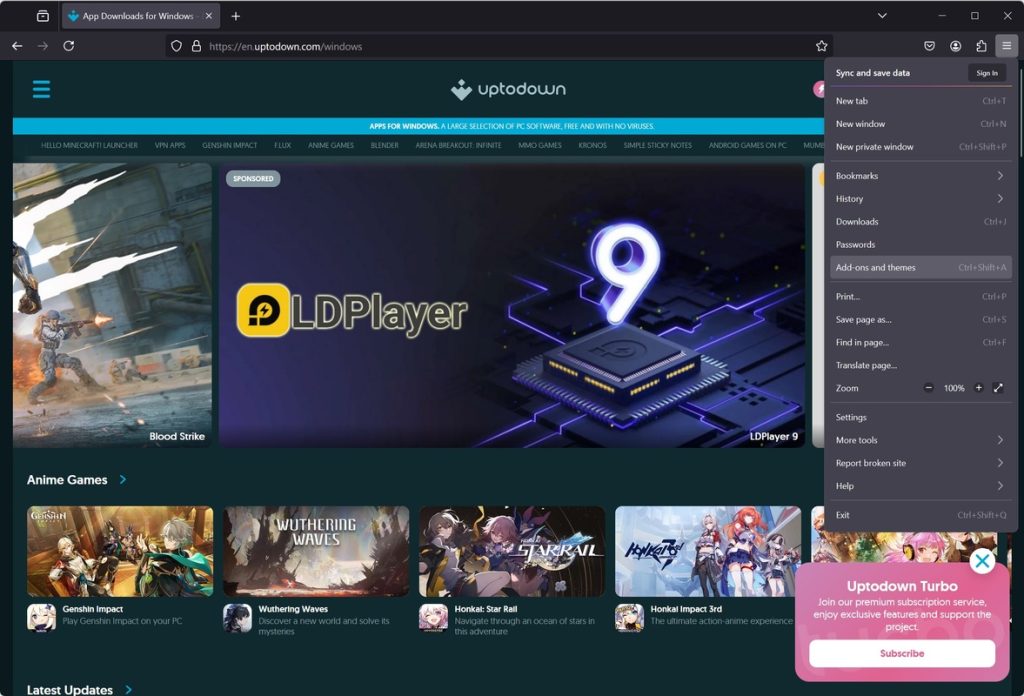Expand Anime Games section arrow
This screenshot has width=1024, height=696.
123,480
